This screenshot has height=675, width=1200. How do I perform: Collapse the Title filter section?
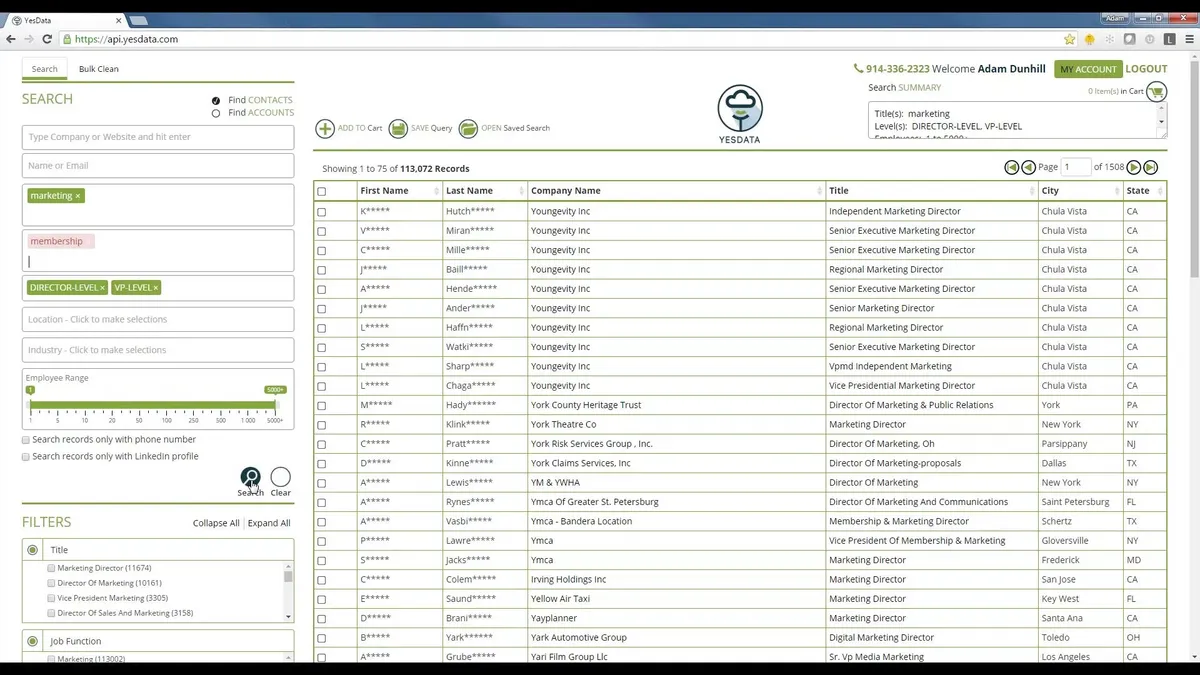tap(33, 550)
